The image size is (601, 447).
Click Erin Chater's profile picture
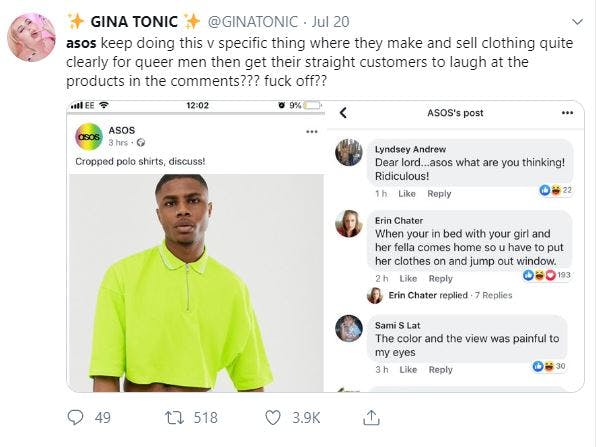tap(349, 223)
